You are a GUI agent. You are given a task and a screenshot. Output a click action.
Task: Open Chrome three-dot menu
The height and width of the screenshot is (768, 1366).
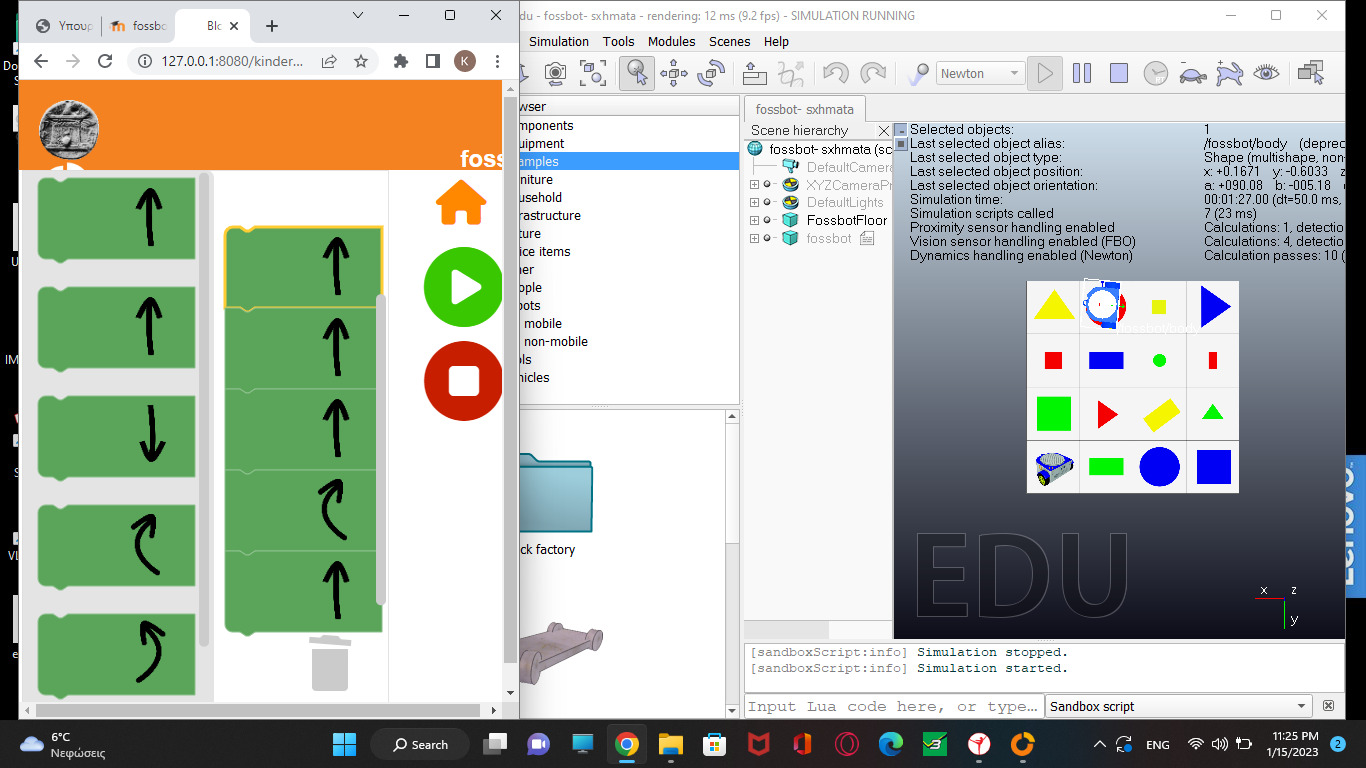(x=497, y=61)
